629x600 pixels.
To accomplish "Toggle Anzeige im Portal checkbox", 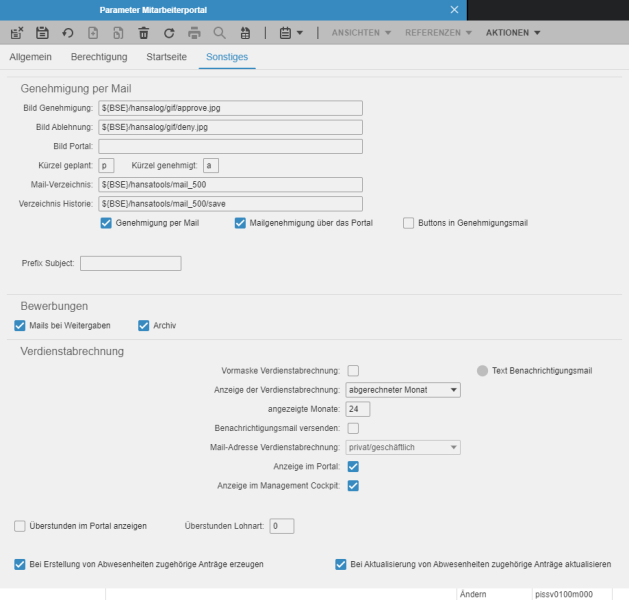I will click(353, 466).
